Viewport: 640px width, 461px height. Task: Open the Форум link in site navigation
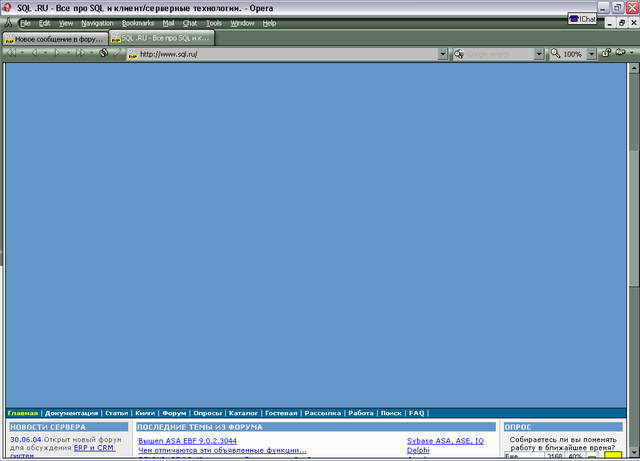pyautogui.click(x=174, y=413)
